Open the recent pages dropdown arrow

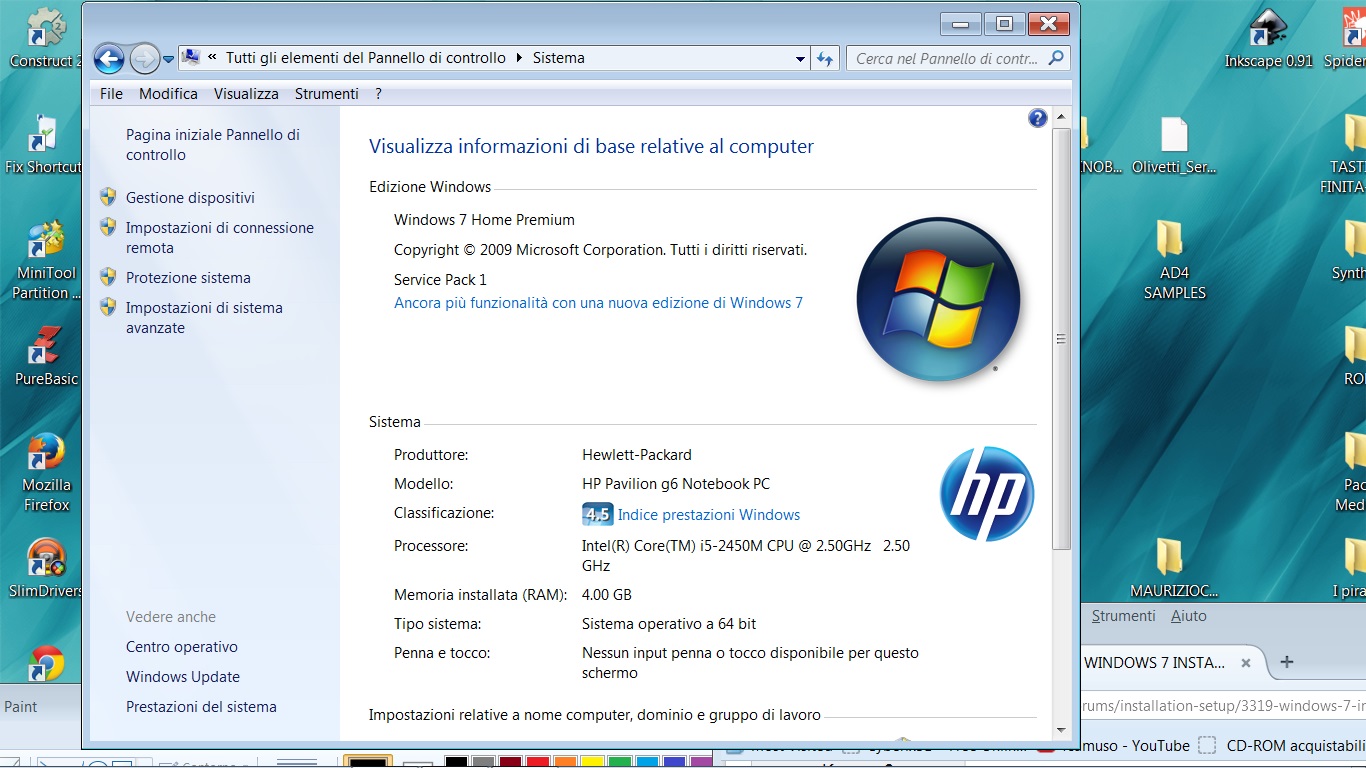point(168,59)
